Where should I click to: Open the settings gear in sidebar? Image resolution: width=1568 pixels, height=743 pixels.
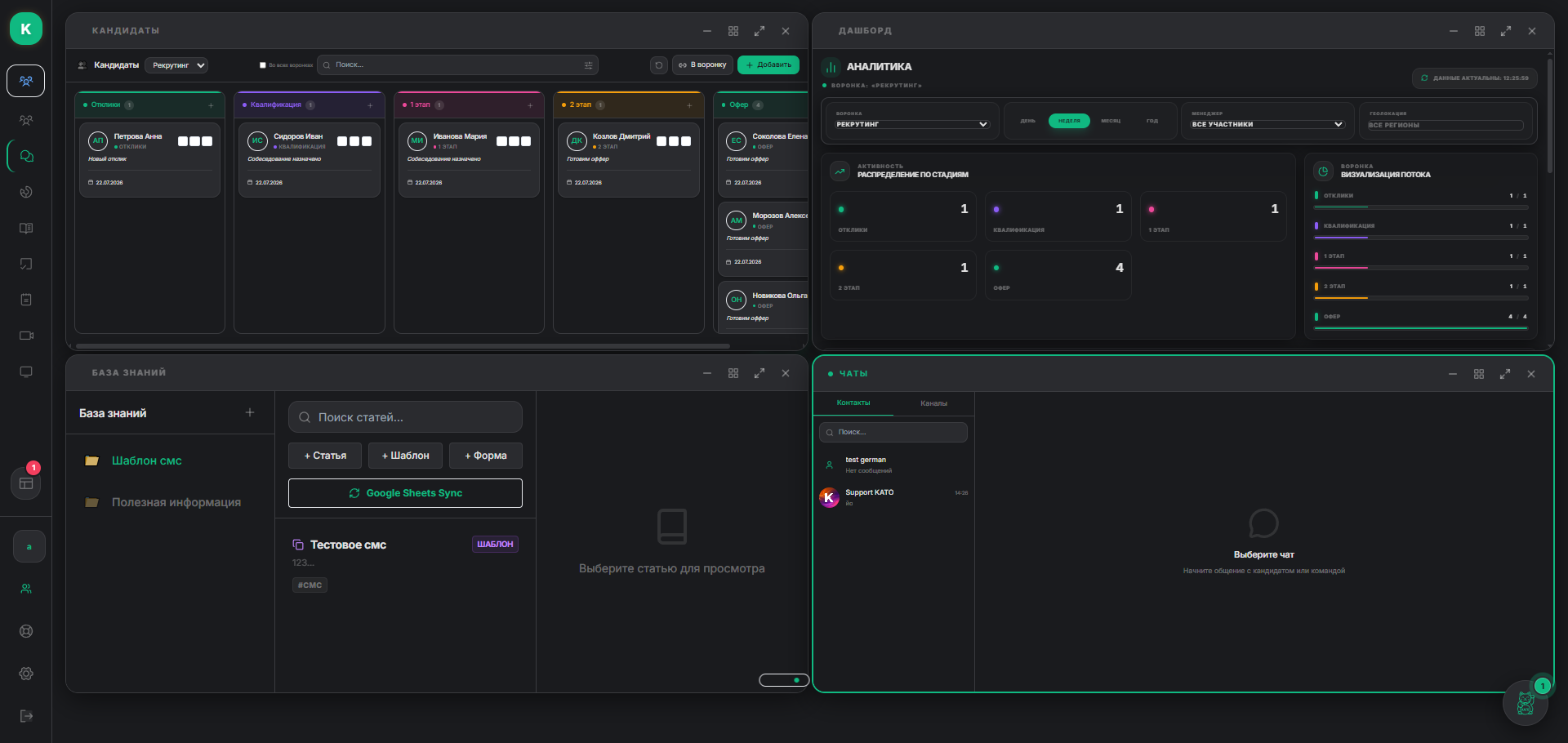[x=26, y=674]
